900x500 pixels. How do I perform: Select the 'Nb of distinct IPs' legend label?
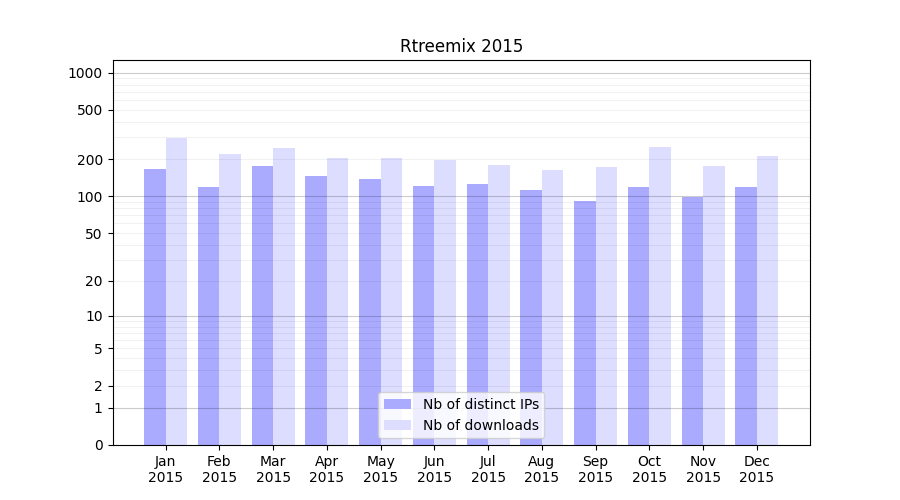pyautogui.click(x=480, y=404)
